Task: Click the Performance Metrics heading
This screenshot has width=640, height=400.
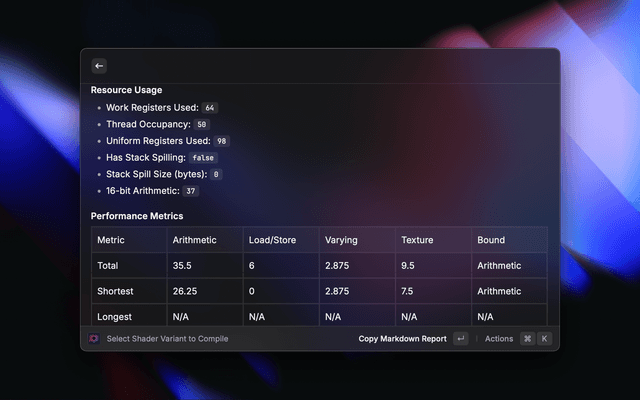Action: [137, 216]
